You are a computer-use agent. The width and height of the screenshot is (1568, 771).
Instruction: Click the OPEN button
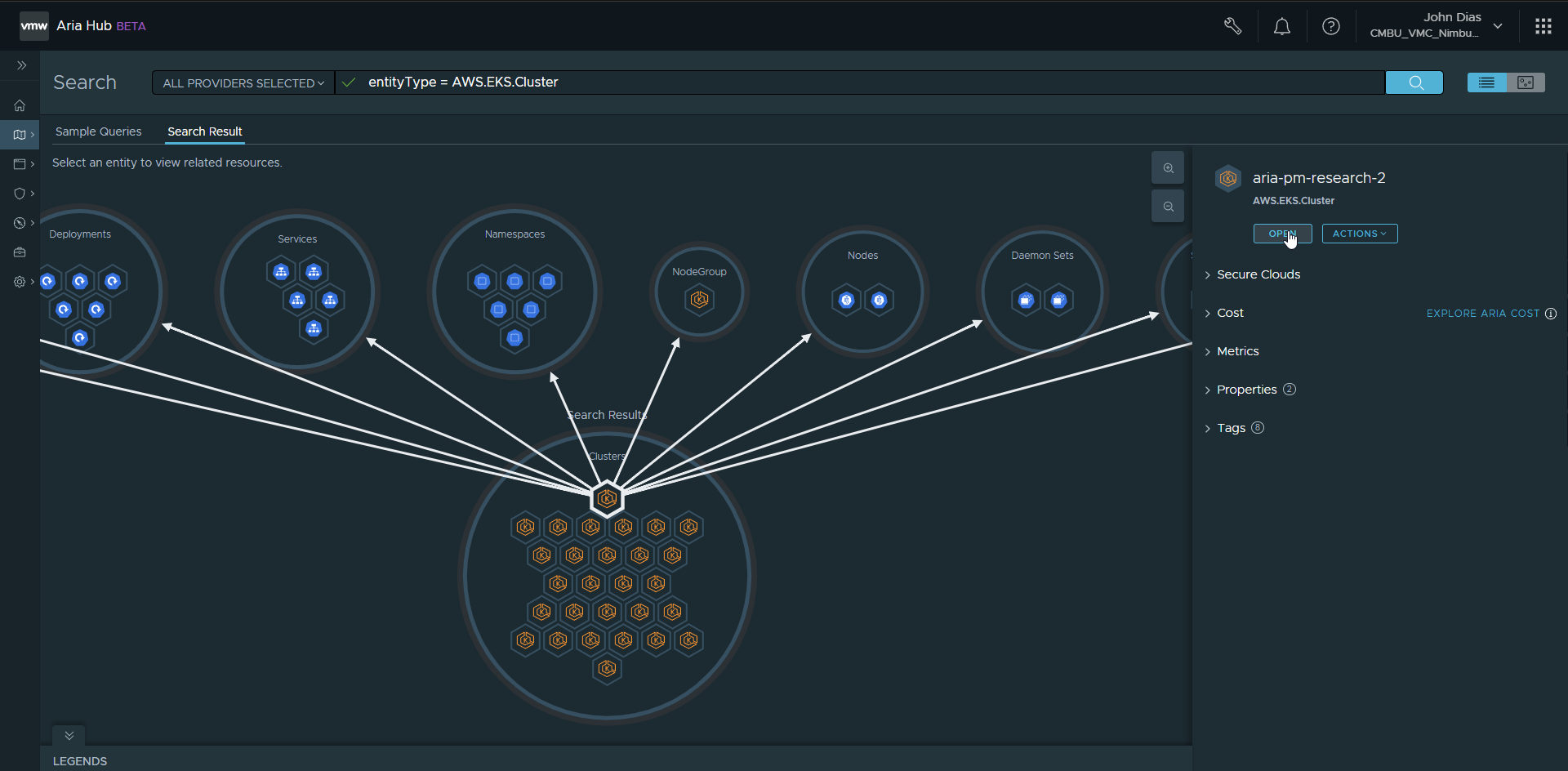tap(1283, 234)
